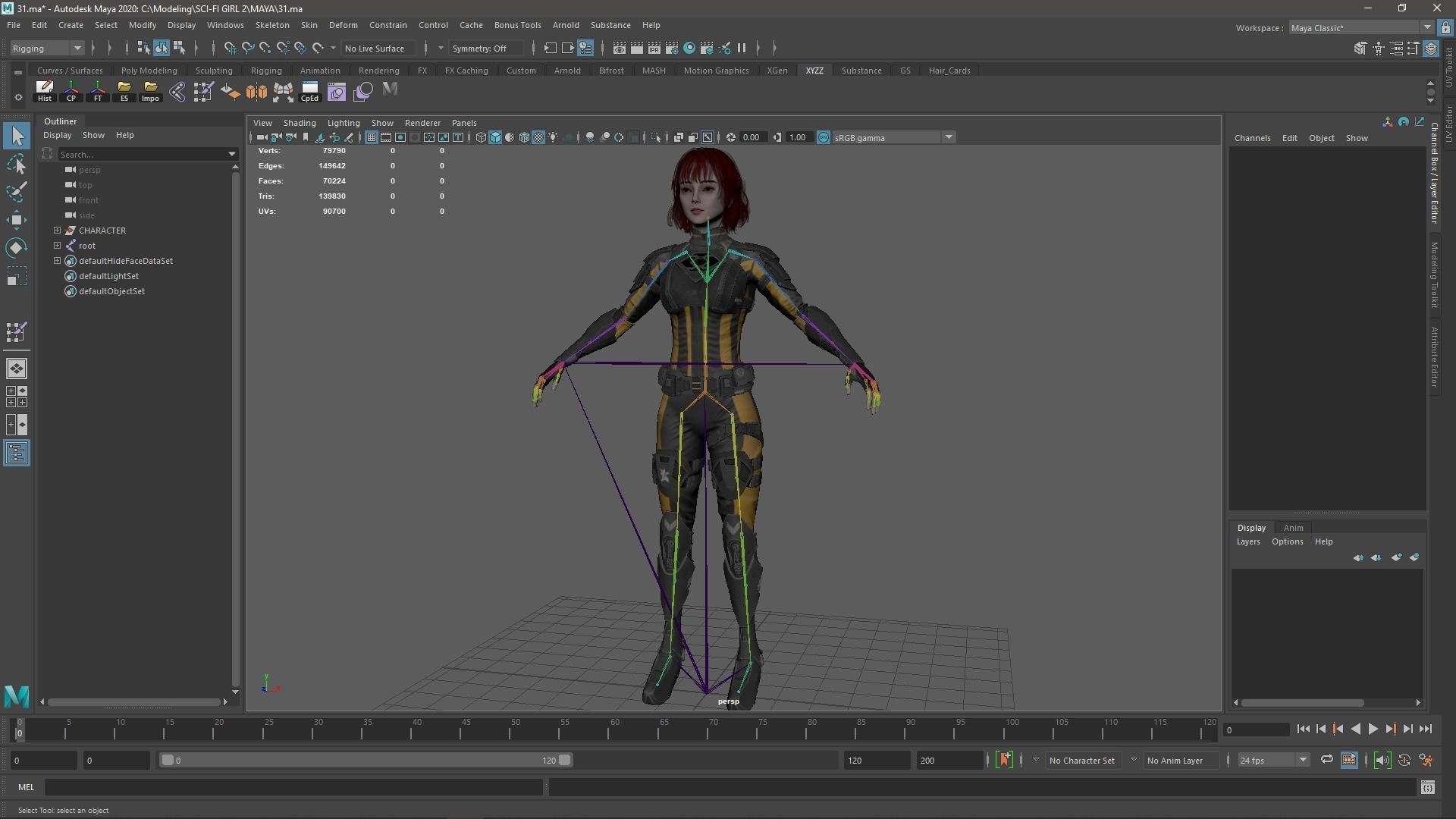The height and width of the screenshot is (819, 1456).
Task: Toggle the sound mute speaker button
Action: click(1382, 760)
